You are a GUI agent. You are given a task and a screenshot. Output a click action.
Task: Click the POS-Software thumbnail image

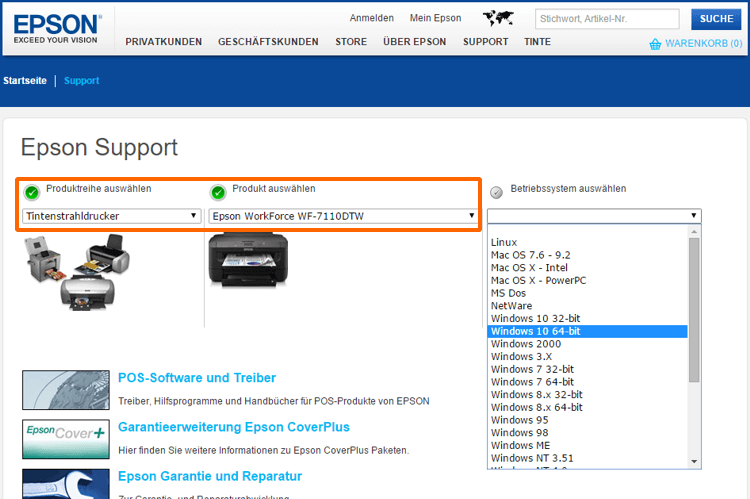click(66, 389)
